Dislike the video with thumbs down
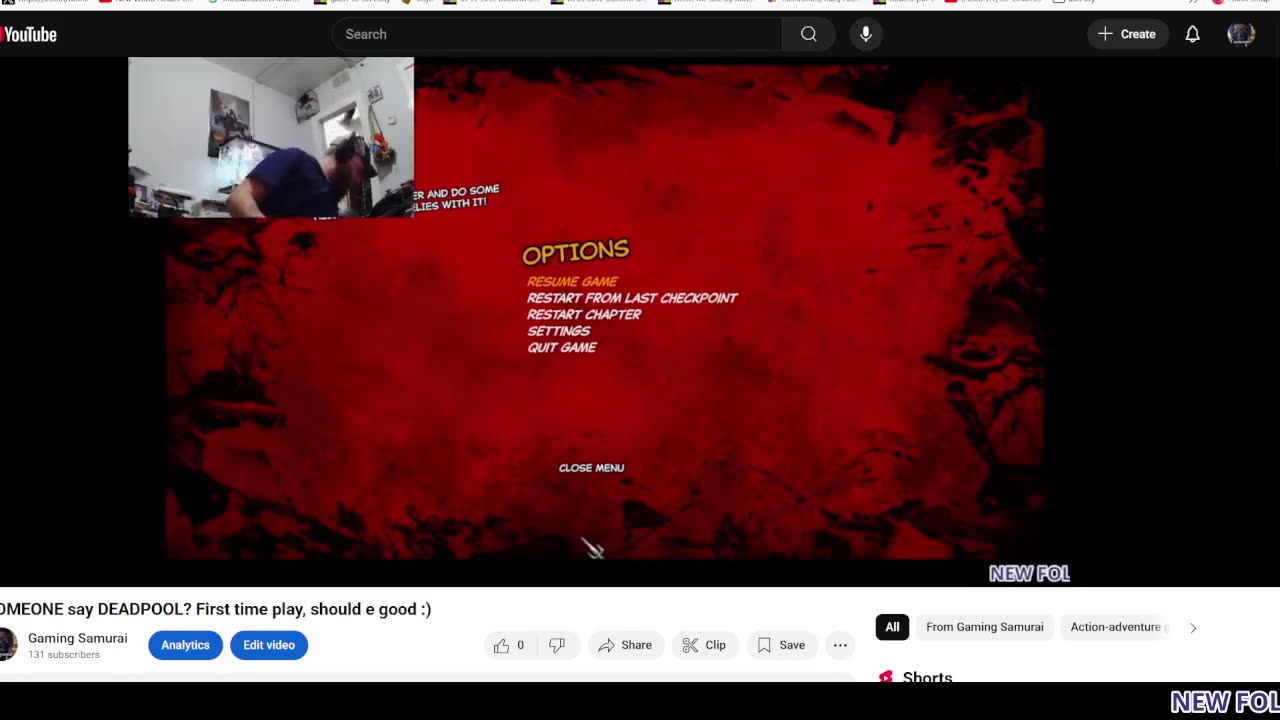 pyautogui.click(x=557, y=645)
